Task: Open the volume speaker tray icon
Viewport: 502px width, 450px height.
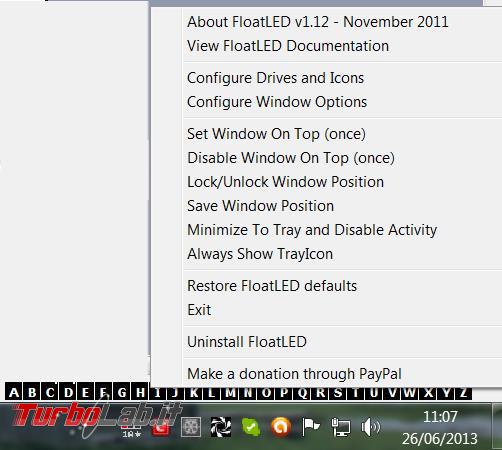Action: point(371,427)
